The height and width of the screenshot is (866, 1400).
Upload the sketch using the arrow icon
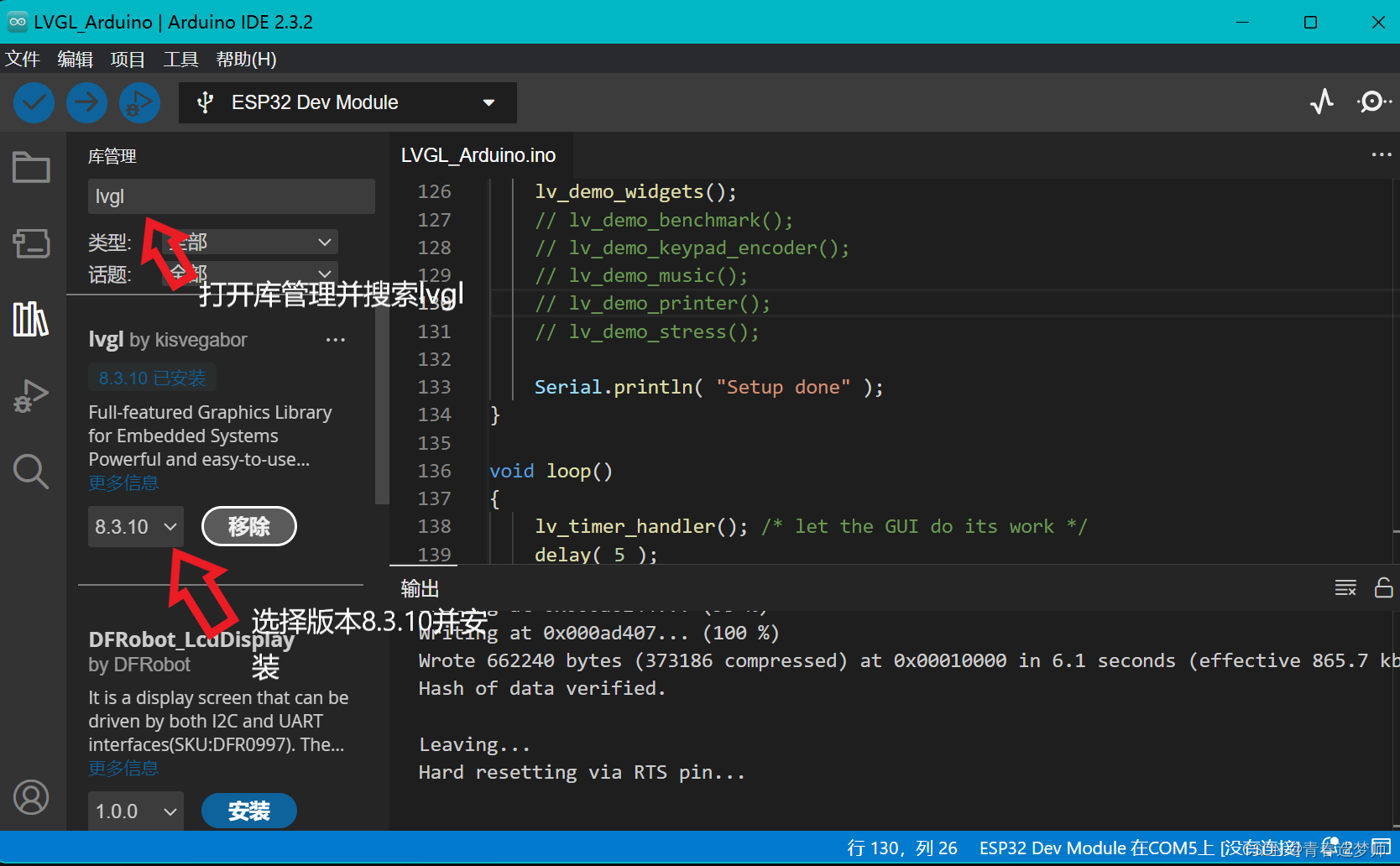point(86,102)
